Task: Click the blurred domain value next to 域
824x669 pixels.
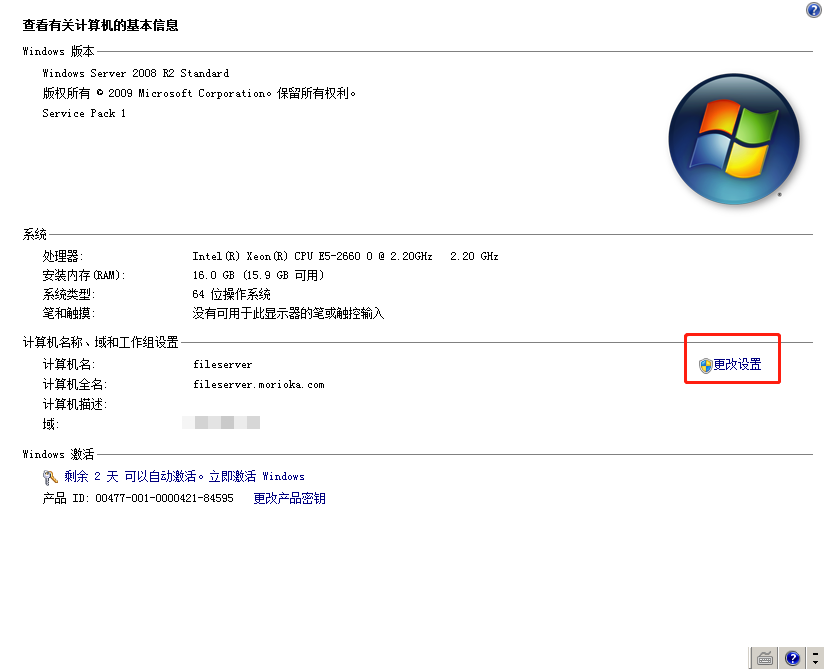Action: (222, 424)
